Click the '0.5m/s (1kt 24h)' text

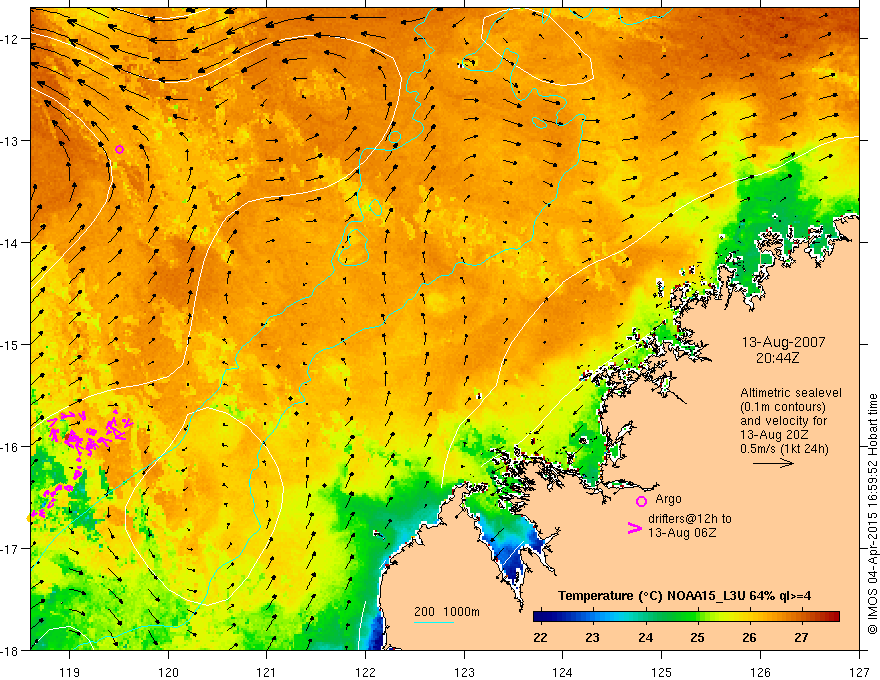(784, 449)
